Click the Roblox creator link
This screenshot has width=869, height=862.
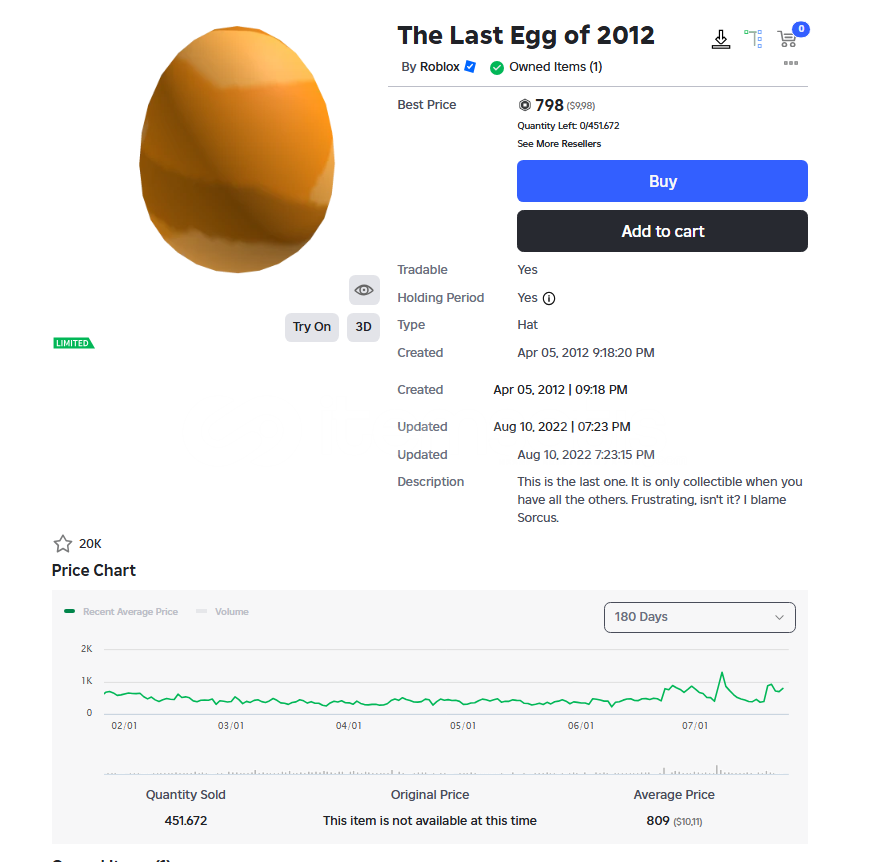[439, 67]
